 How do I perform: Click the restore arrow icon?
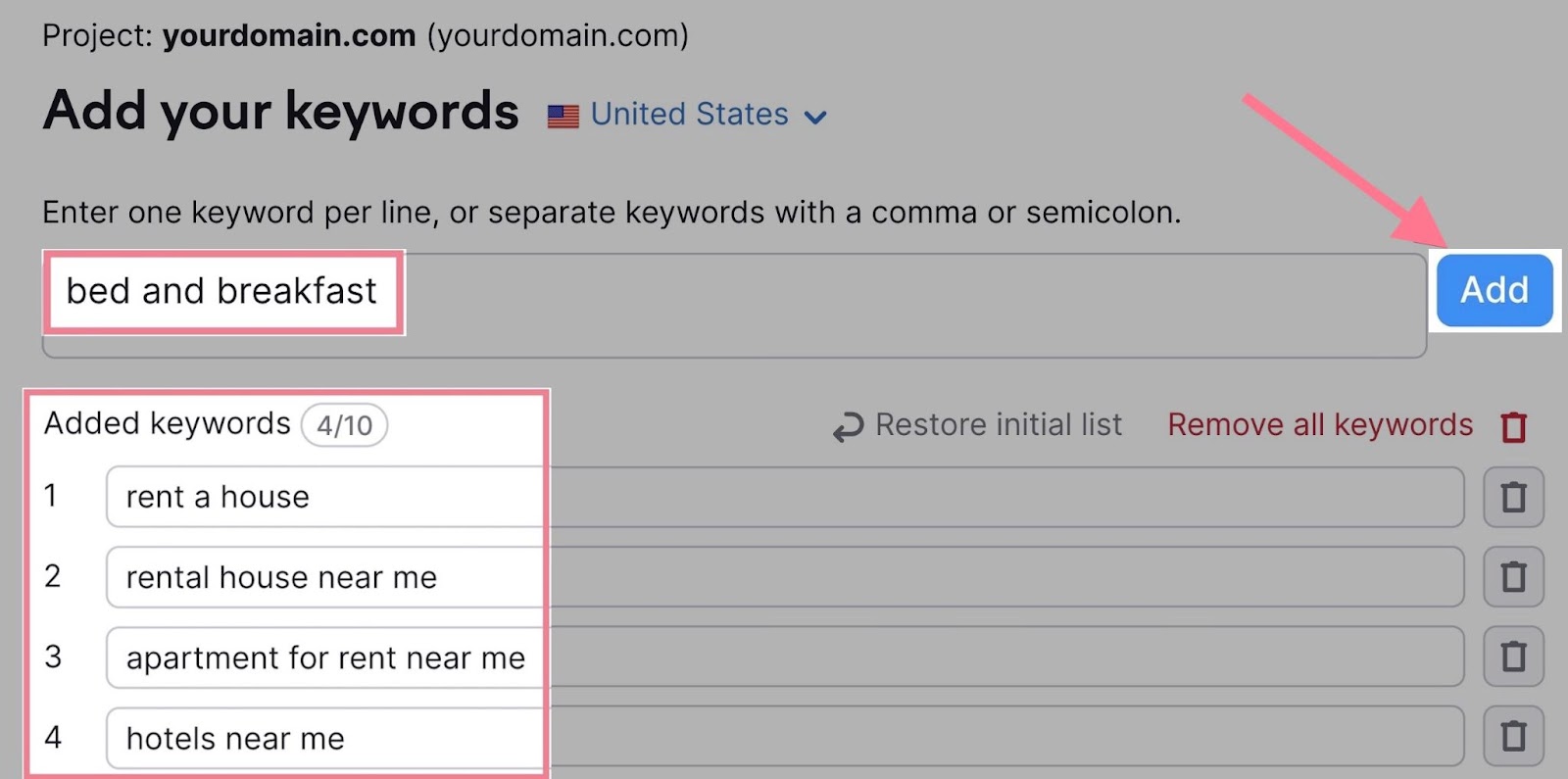click(x=846, y=425)
